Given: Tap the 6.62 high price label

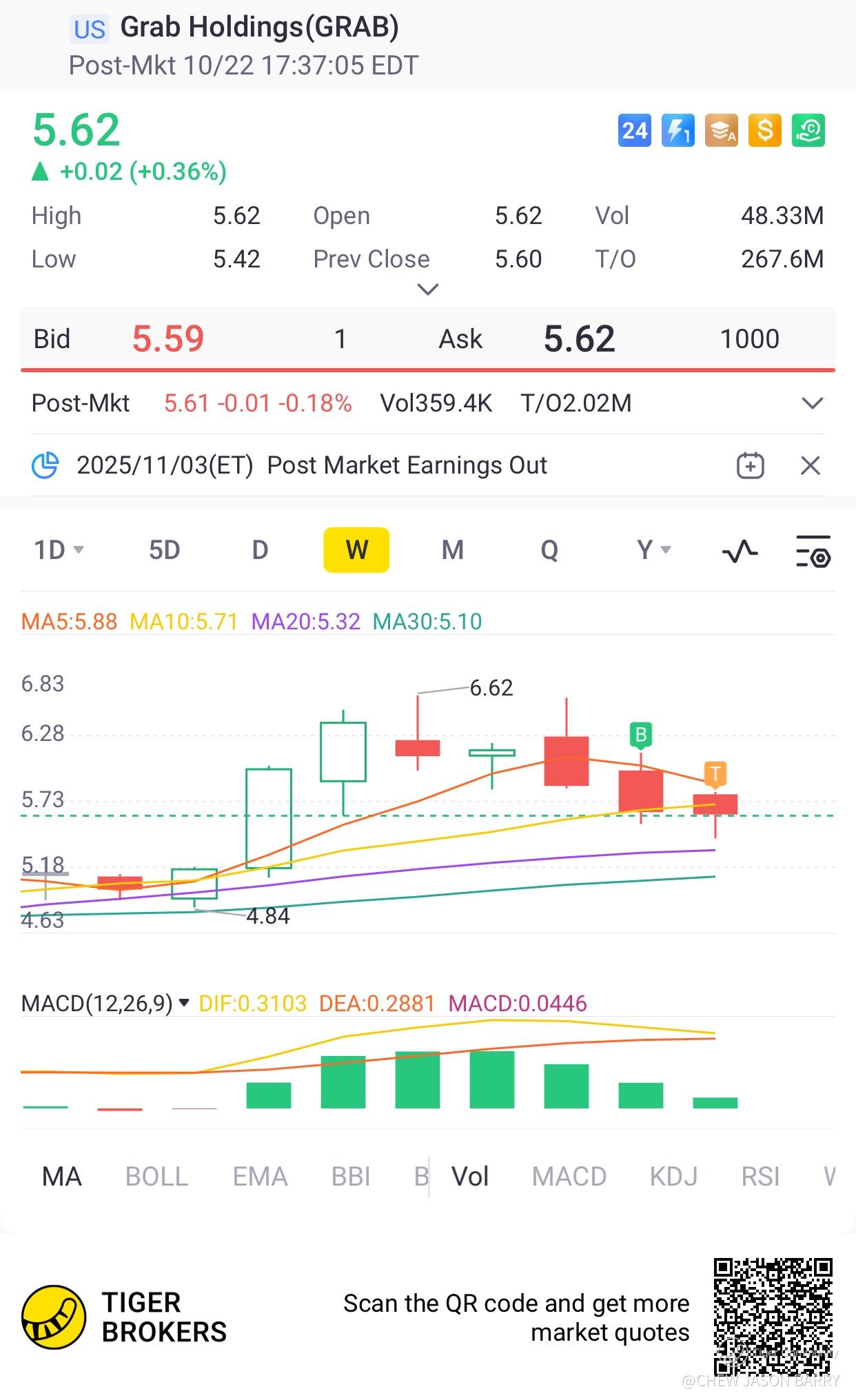Looking at the screenshot, I should tap(491, 687).
